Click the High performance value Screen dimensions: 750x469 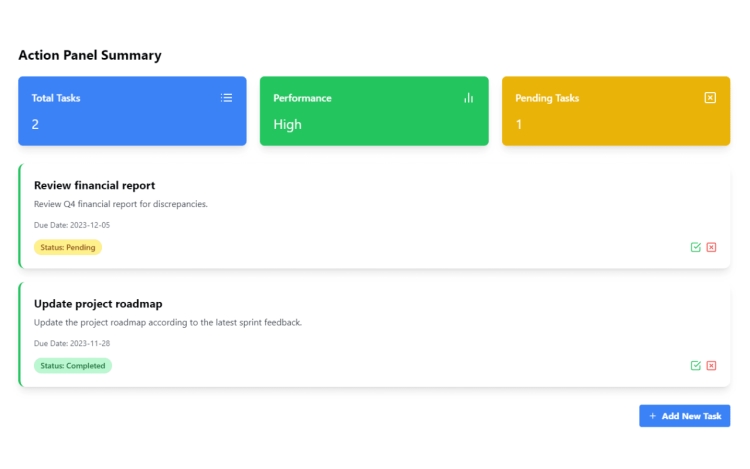[x=287, y=125]
